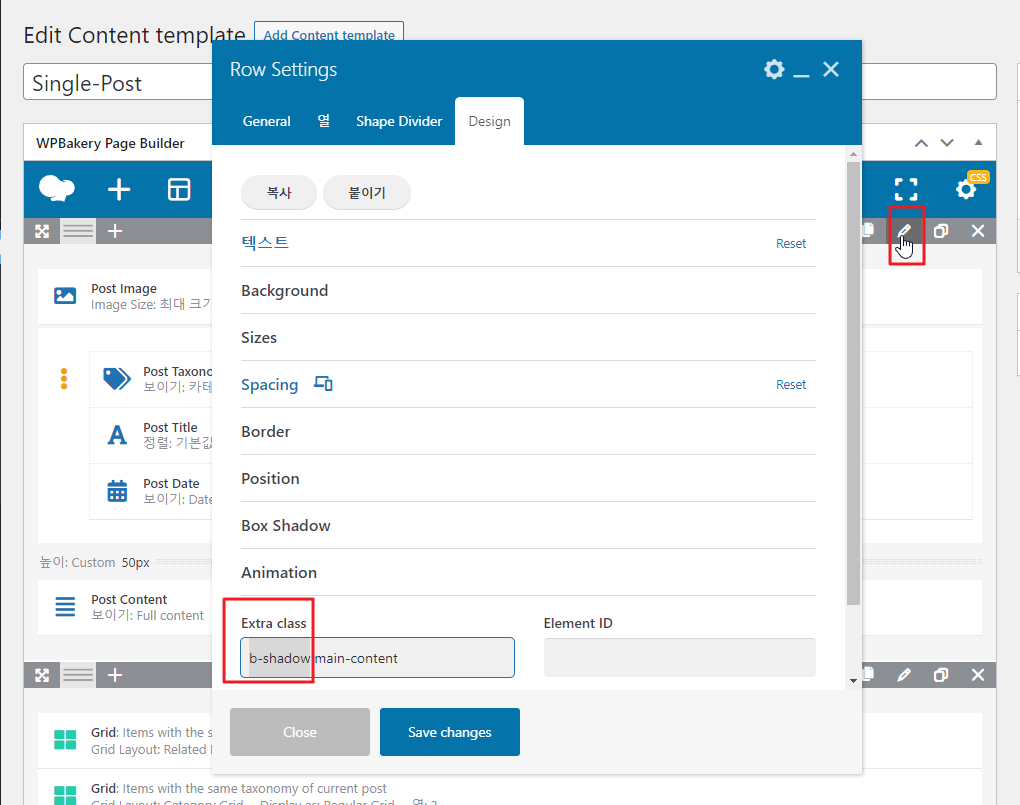Edit second row with pencil icon
The image size is (1020, 805).
(904, 675)
